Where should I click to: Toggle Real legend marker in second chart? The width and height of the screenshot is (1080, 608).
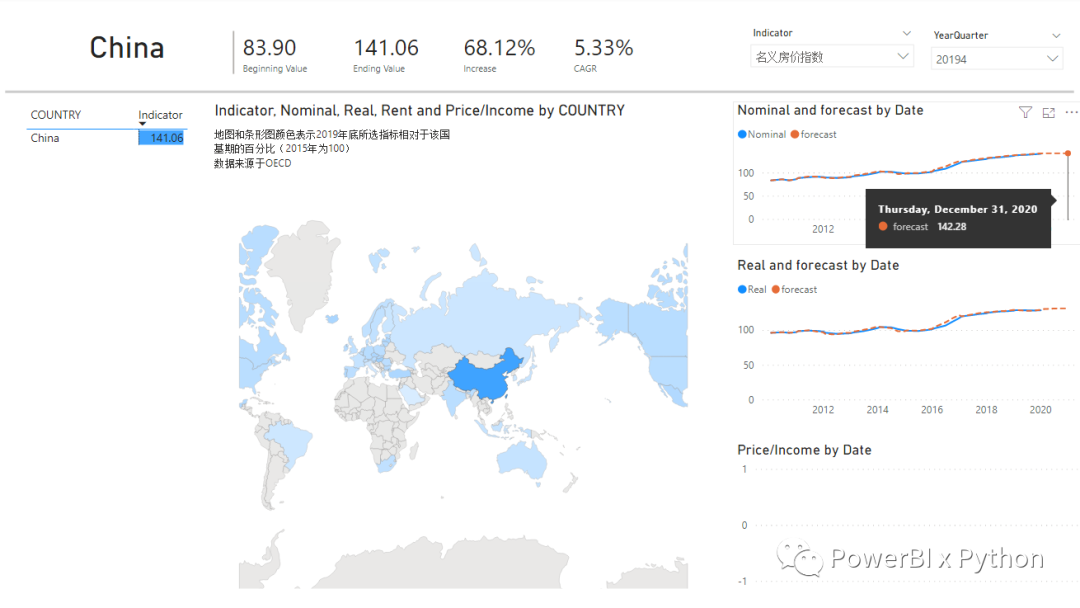click(x=742, y=290)
